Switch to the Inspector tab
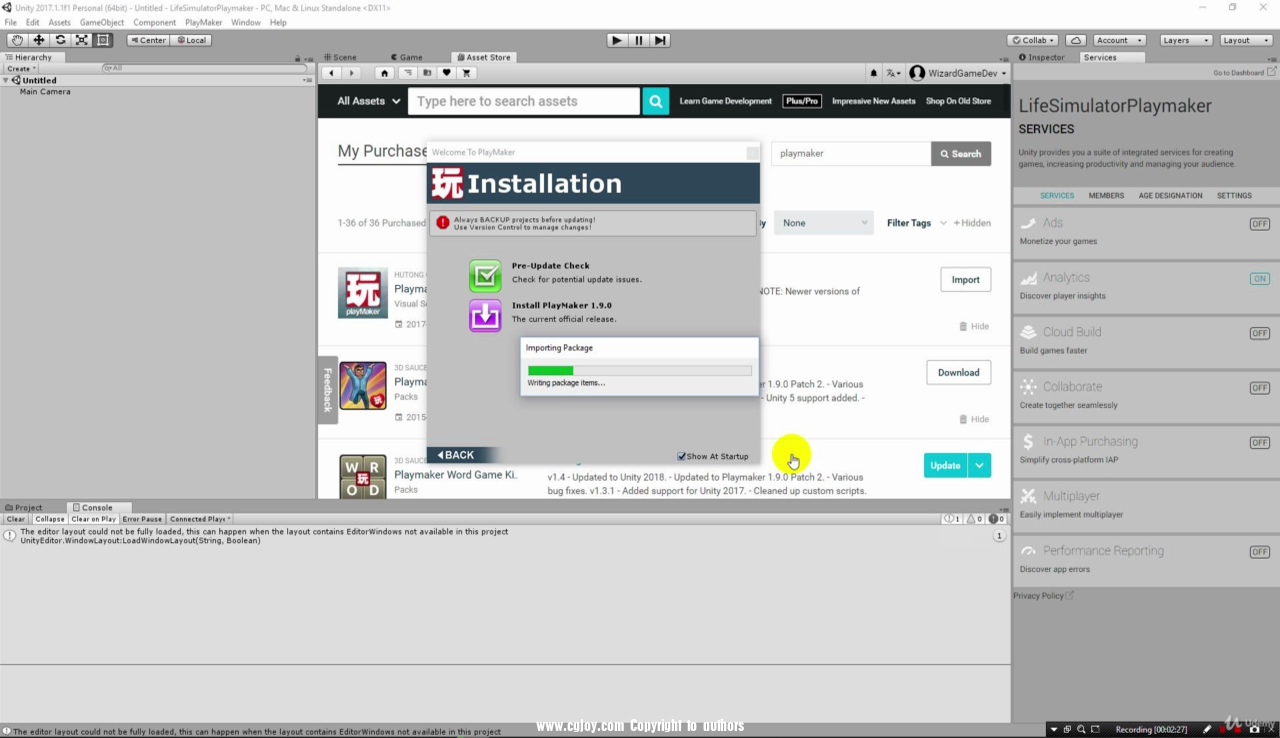 1042,57
